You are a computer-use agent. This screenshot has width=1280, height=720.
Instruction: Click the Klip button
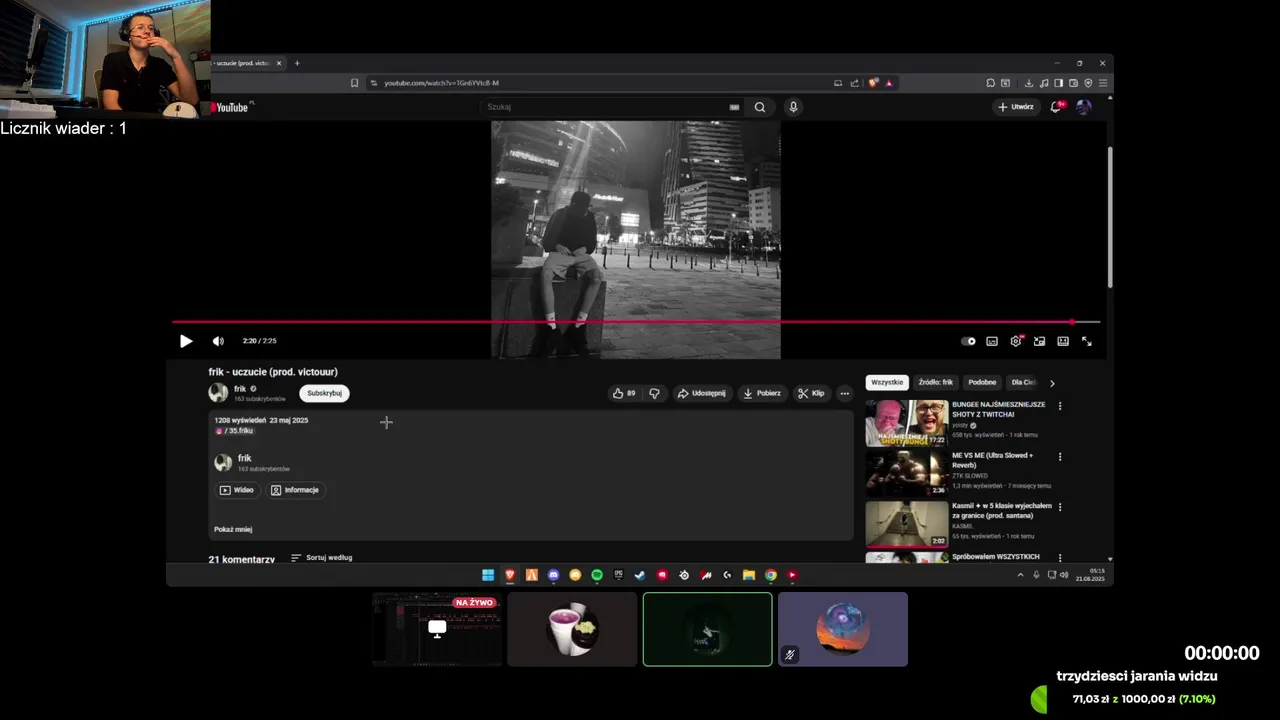coord(811,393)
